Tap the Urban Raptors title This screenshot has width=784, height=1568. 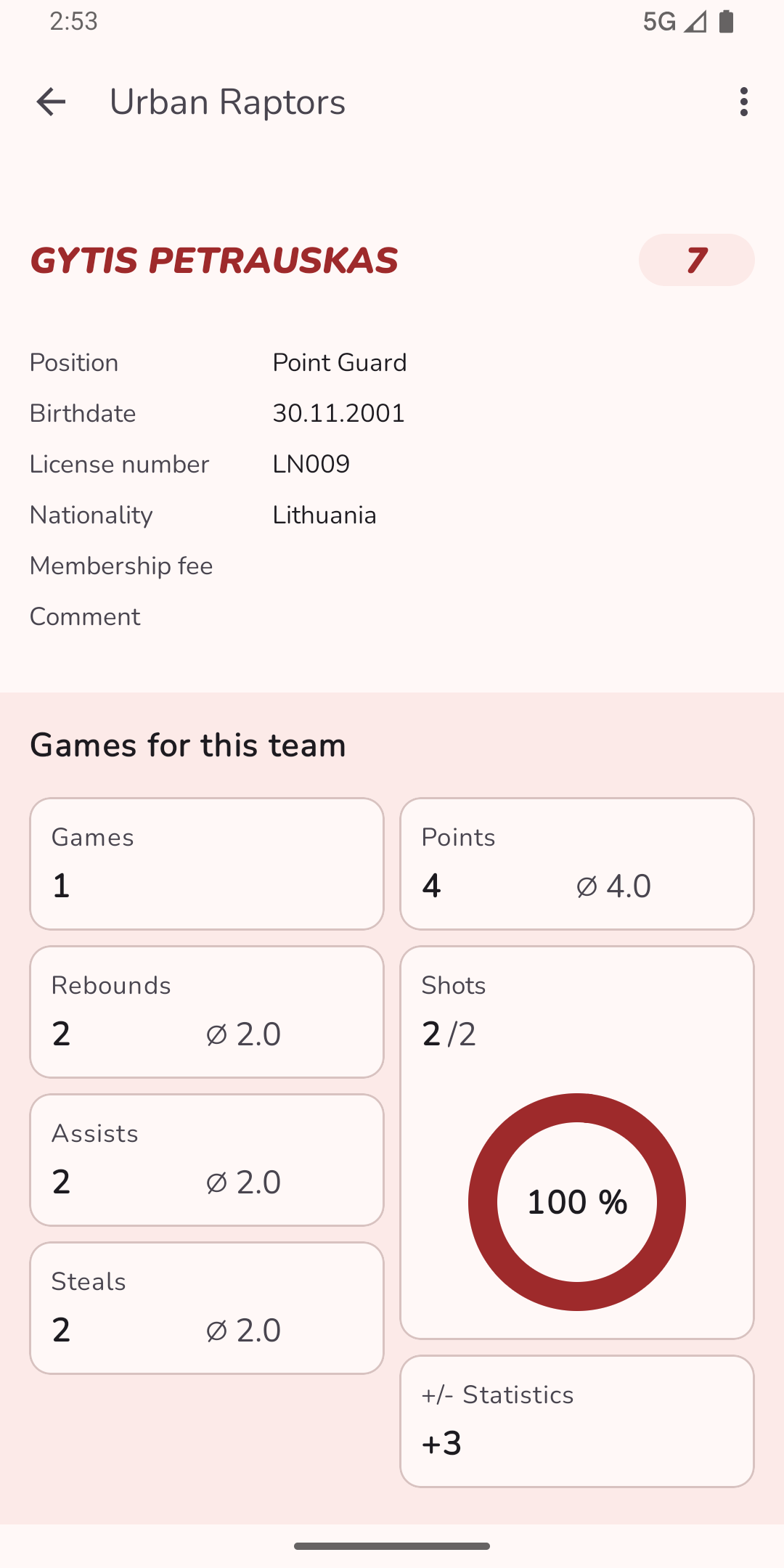tap(227, 102)
